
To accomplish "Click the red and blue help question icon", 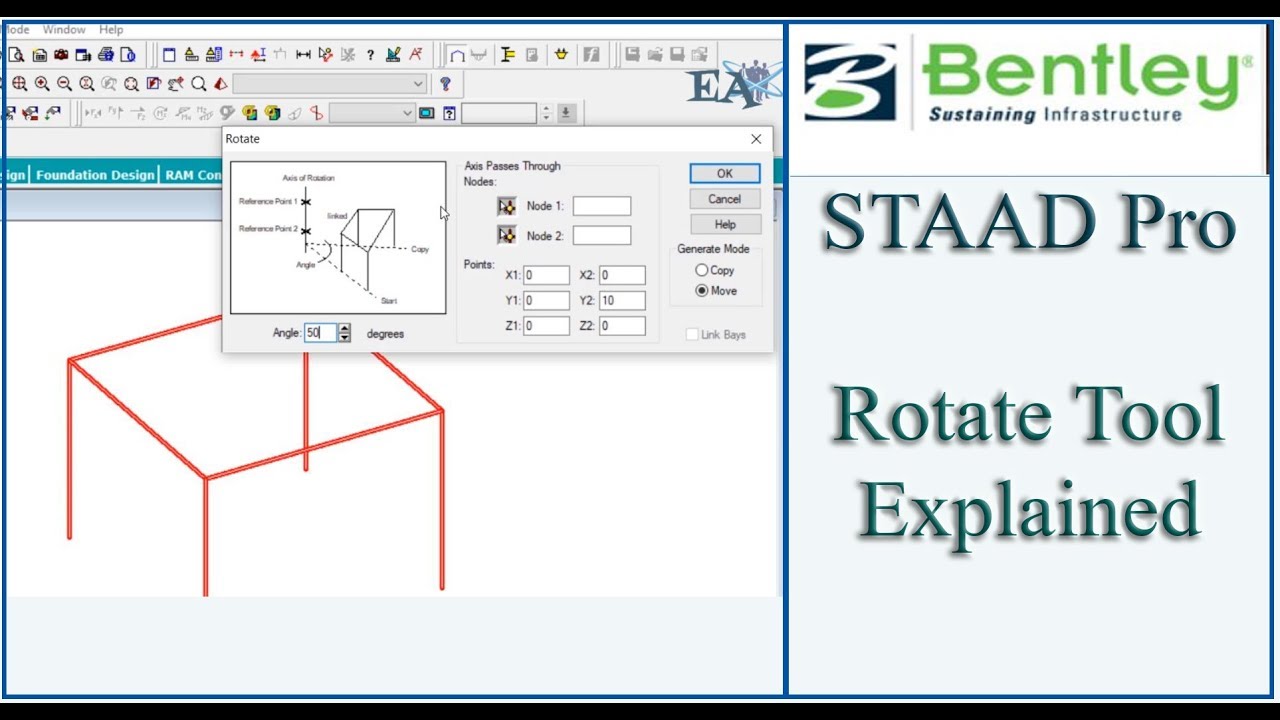I will [445, 84].
